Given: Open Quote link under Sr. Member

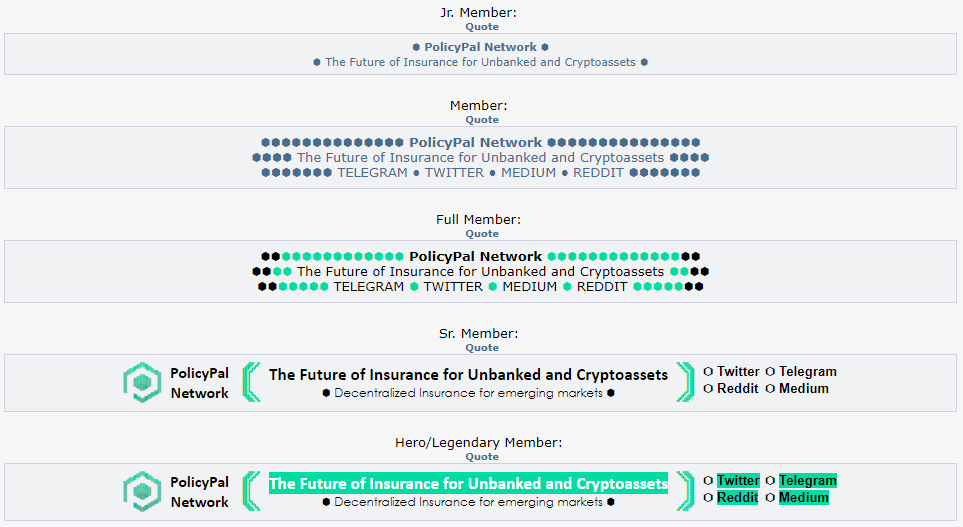Looking at the screenshot, I should click(x=482, y=348).
